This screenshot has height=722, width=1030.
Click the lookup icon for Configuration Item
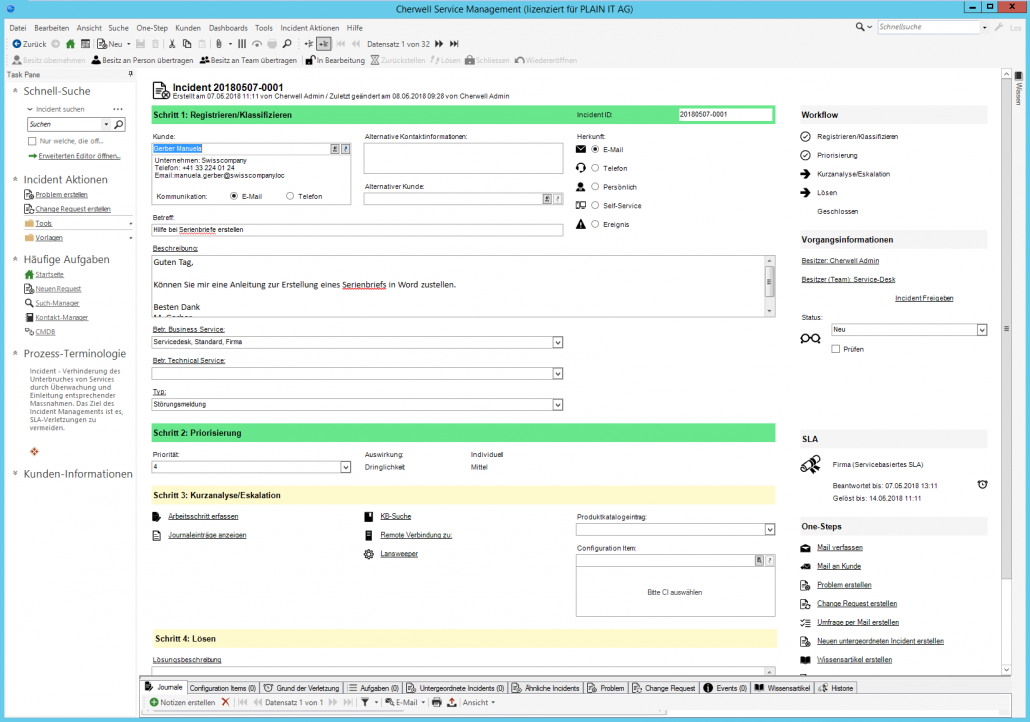tap(759, 560)
